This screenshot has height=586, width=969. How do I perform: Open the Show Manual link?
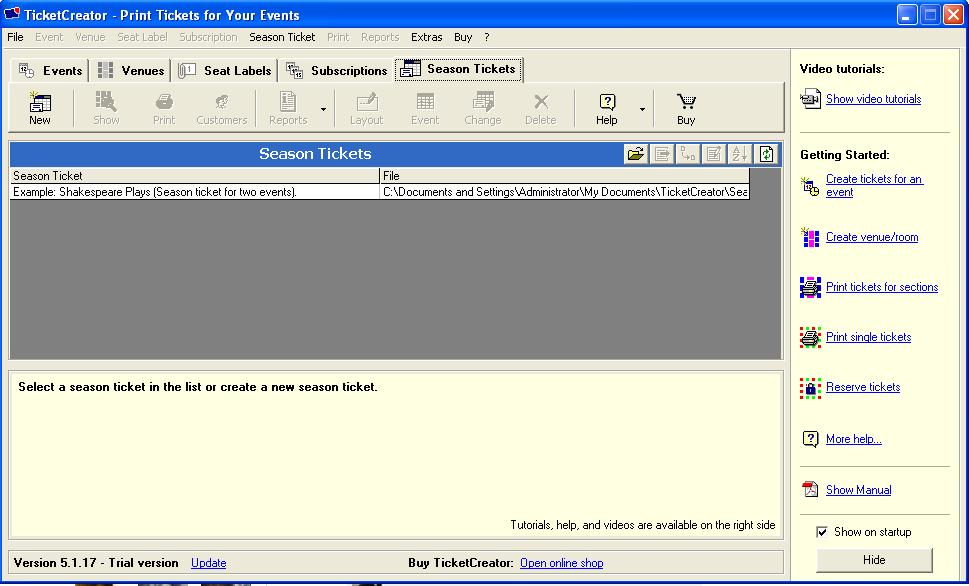[x=858, y=490]
